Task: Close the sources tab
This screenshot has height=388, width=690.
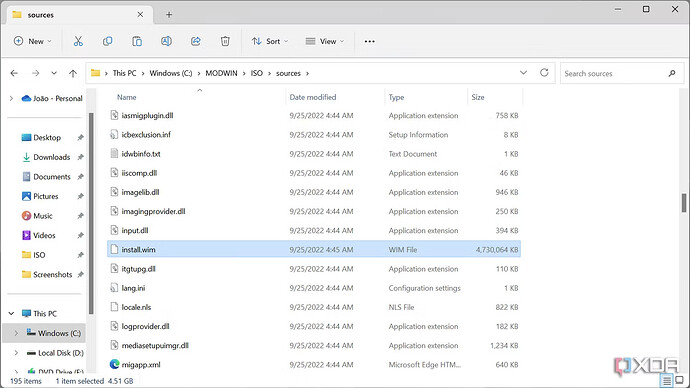Action: click(x=140, y=15)
